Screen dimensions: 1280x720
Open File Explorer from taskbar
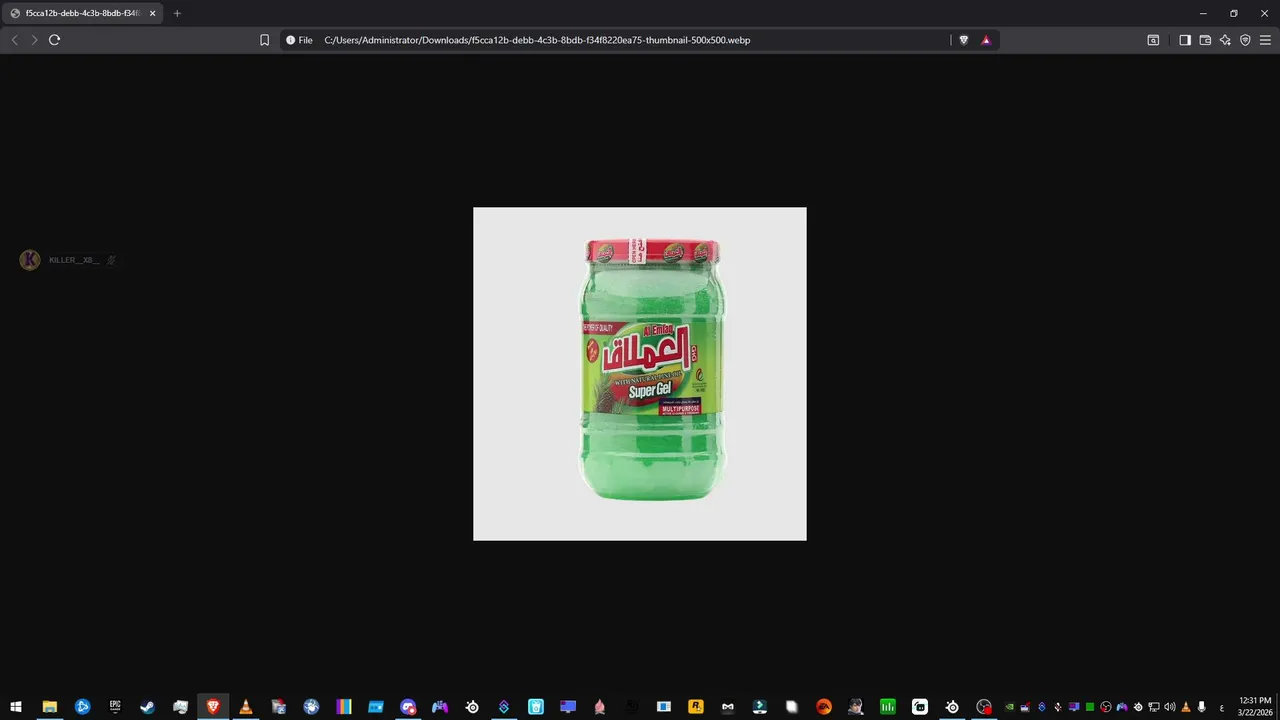49,707
